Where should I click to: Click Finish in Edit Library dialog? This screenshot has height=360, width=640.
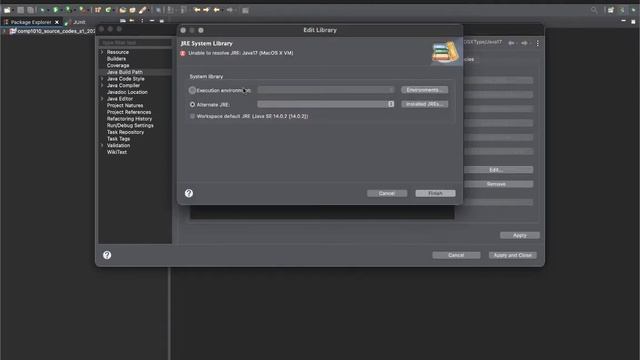pyautogui.click(x=436, y=193)
